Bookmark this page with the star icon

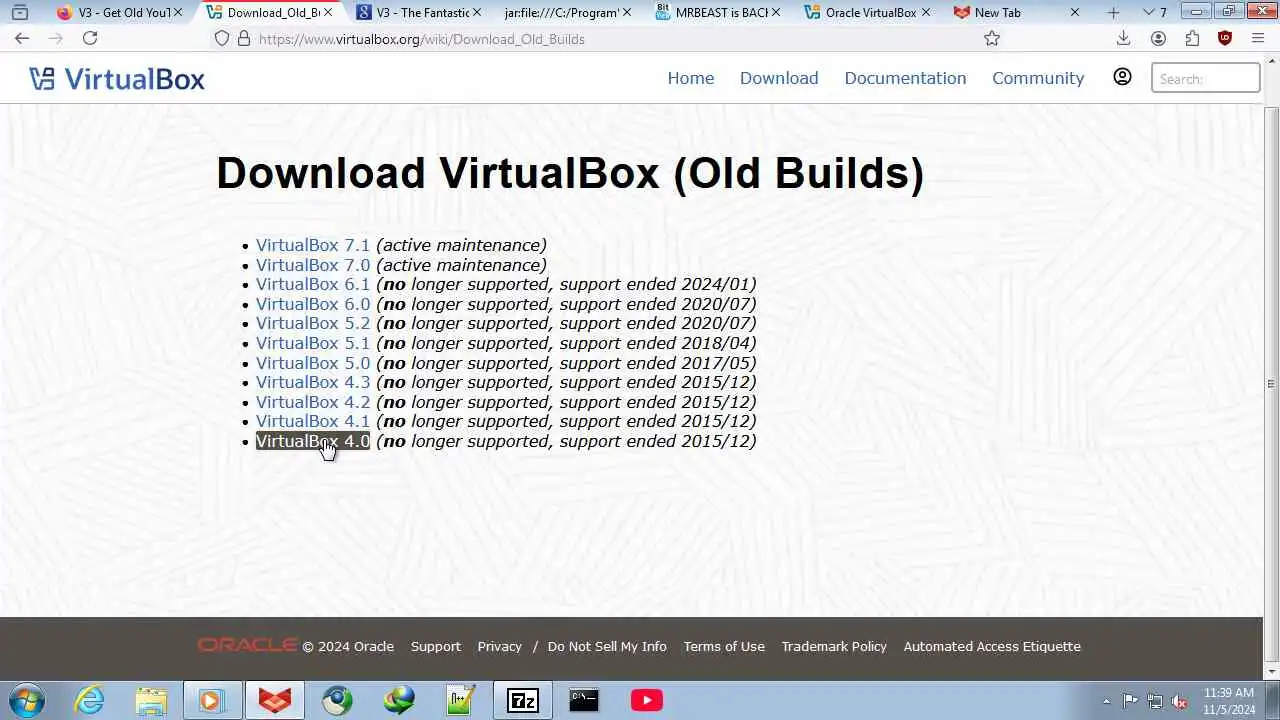point(992,38)
